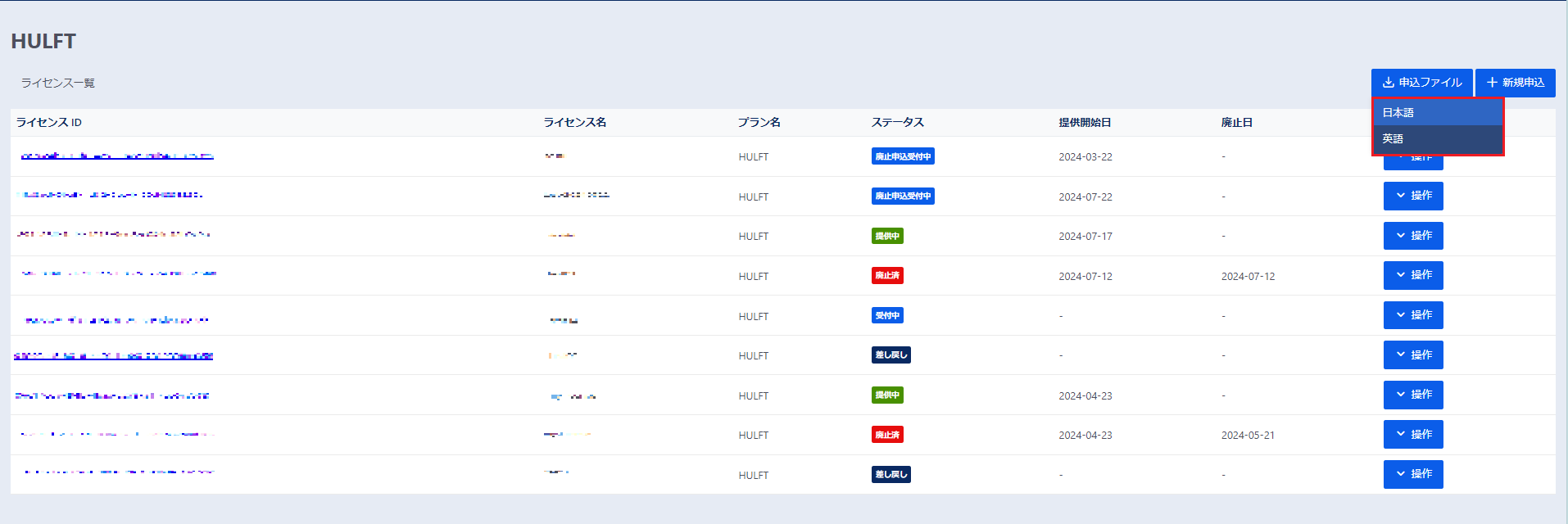Click the 廃止済 badge in the 2024-07-12 row
This screenshot has height=524, width=1568.
pyautogui.click(x=887, y=275)
